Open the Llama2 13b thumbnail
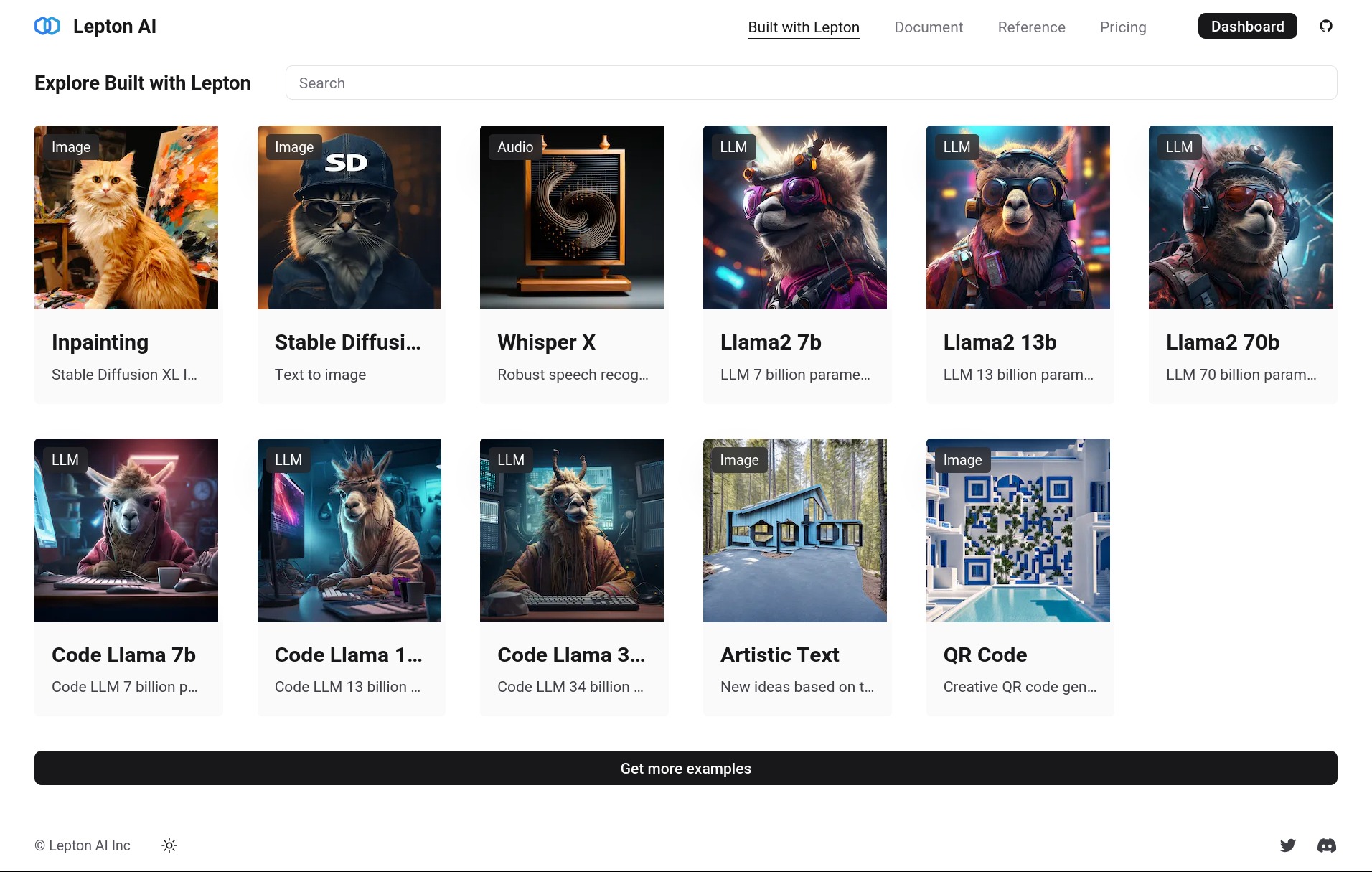Image resolution: width=1372 pixels, height=872 pixels. tap(1018, 217)
